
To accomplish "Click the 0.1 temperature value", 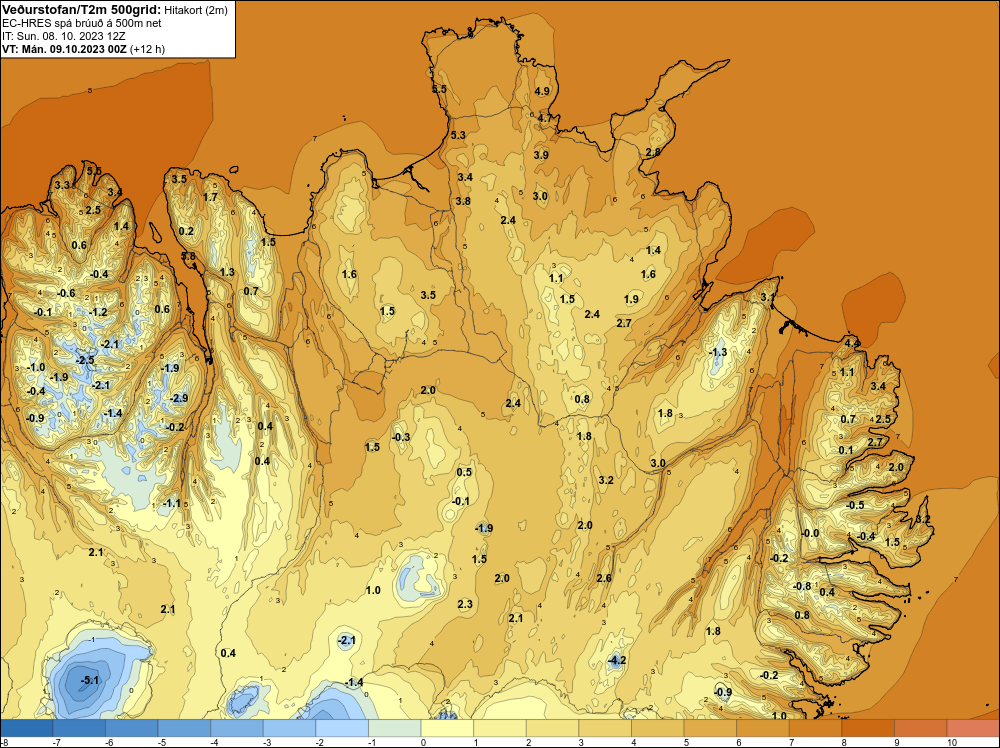I will click(846, 450).
